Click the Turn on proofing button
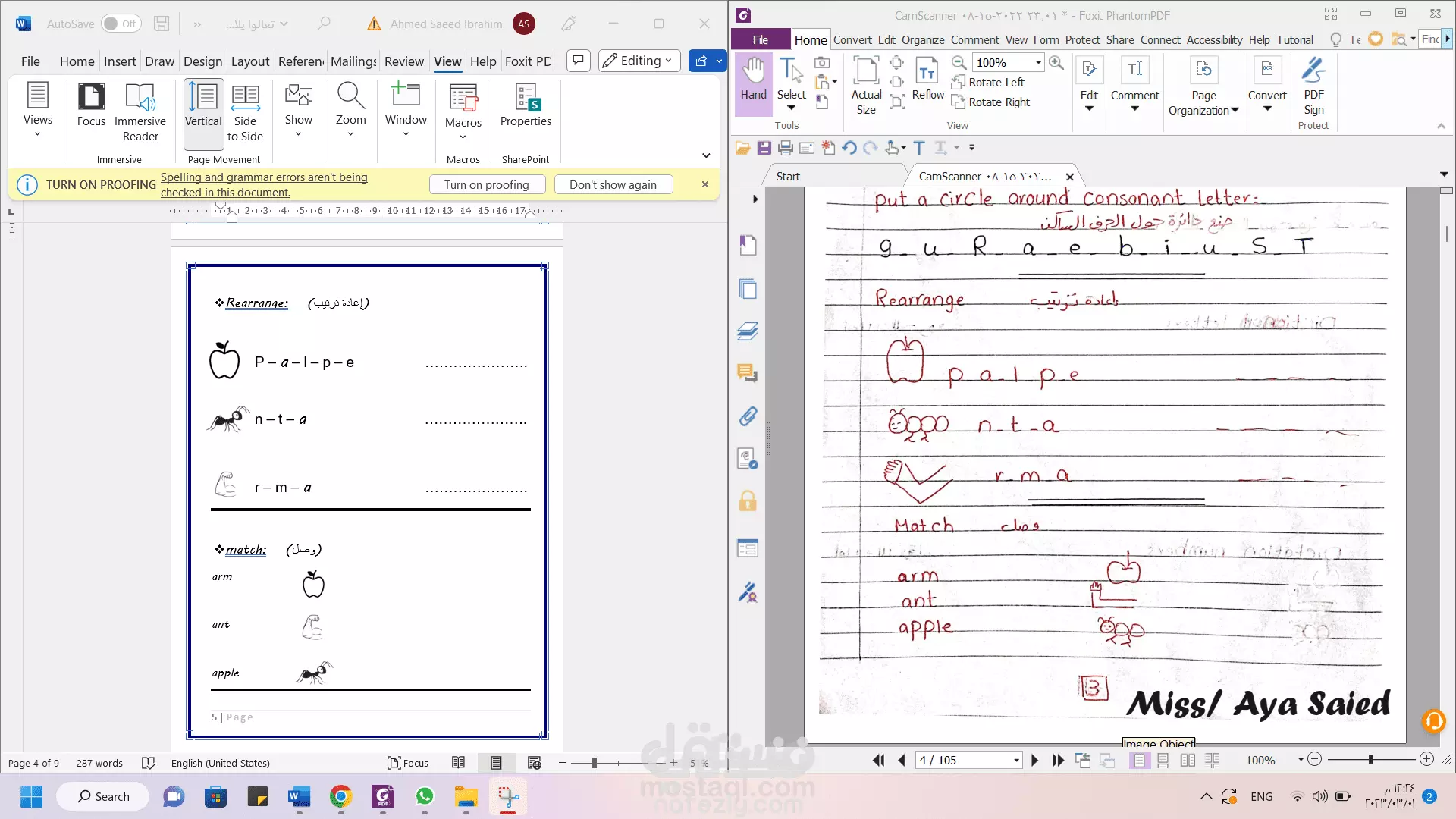Viewport: 1456px width, 819px height. tap(486, 184)
